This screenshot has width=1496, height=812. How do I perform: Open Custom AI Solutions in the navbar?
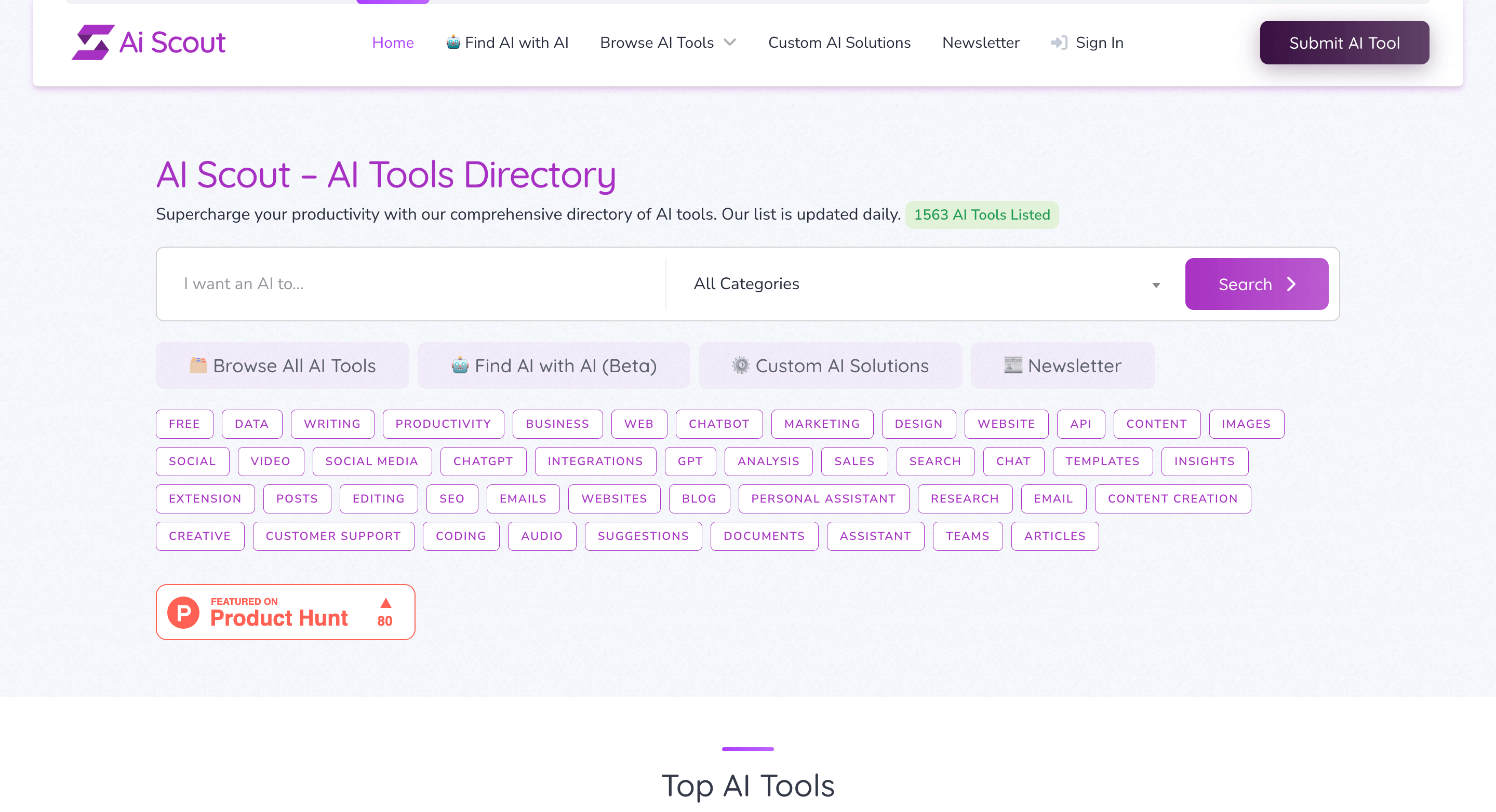838,43
